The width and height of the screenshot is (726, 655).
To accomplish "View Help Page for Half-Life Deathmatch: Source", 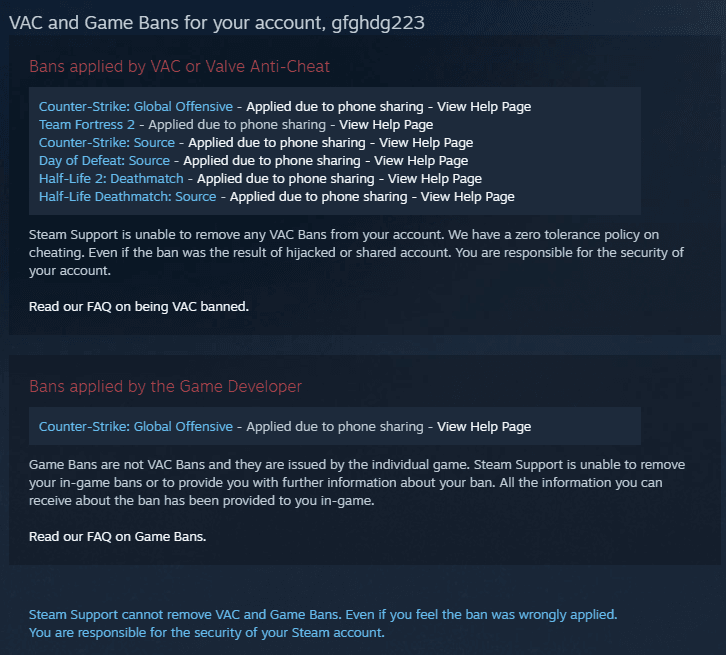I will click(x=468, y=197).
